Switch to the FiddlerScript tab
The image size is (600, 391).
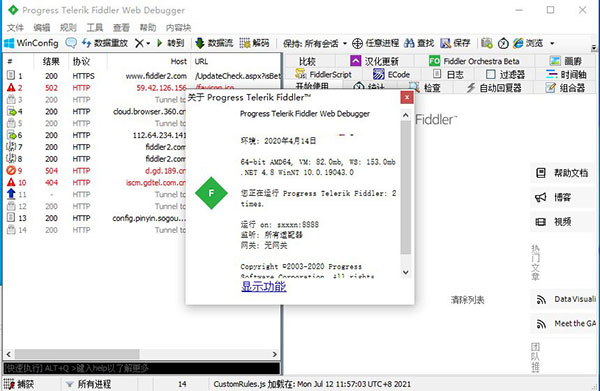323,74
